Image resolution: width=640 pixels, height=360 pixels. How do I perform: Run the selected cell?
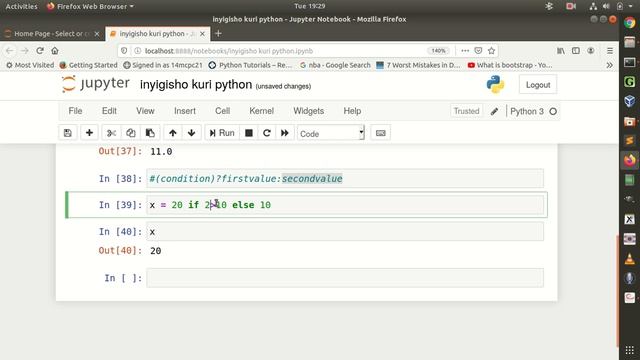[x=222, y=133]
